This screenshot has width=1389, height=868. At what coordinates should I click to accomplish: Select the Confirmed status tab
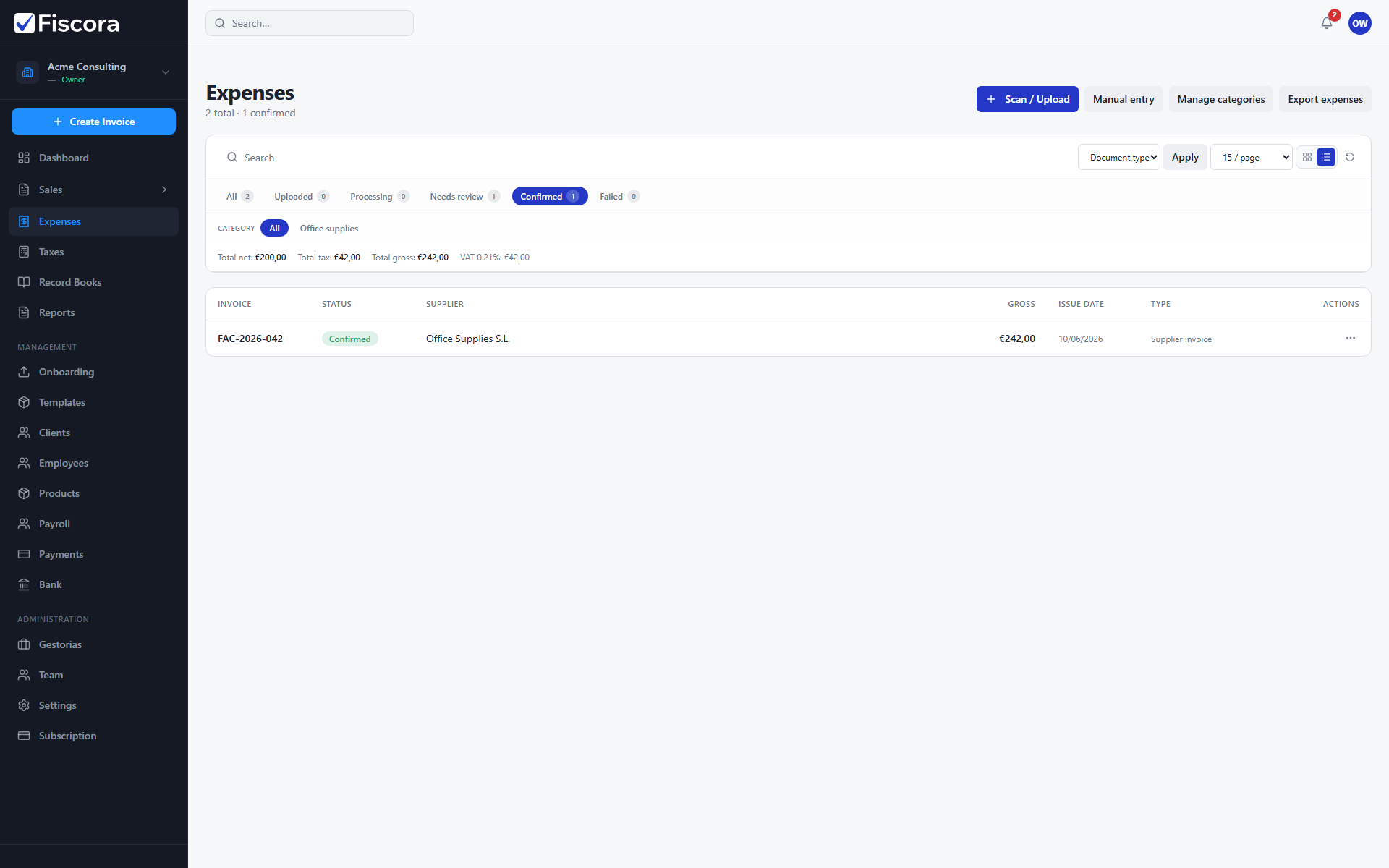(x=550, y=196)
